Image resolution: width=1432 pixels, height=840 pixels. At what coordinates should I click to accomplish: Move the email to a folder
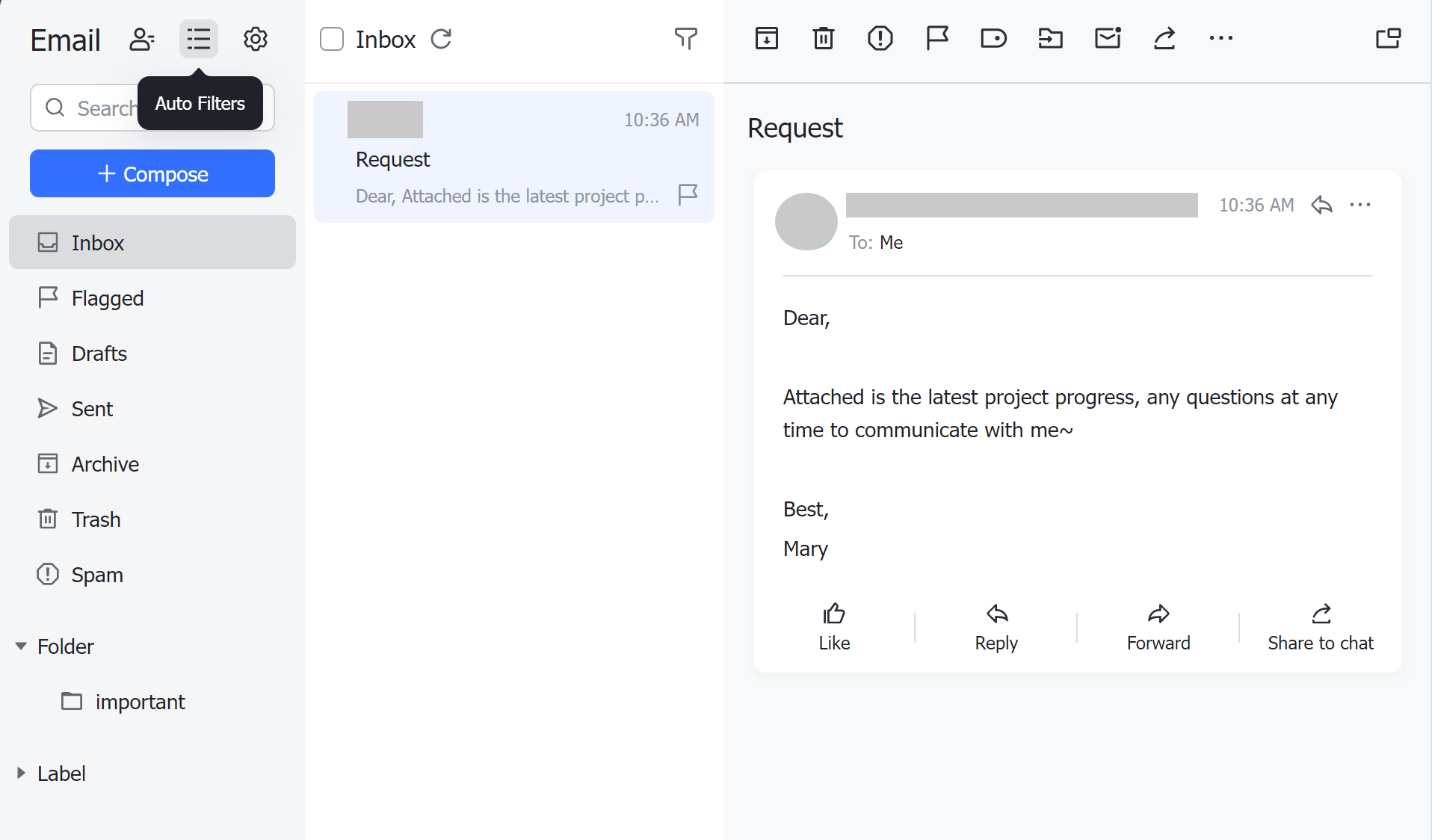pos(1050,38)
